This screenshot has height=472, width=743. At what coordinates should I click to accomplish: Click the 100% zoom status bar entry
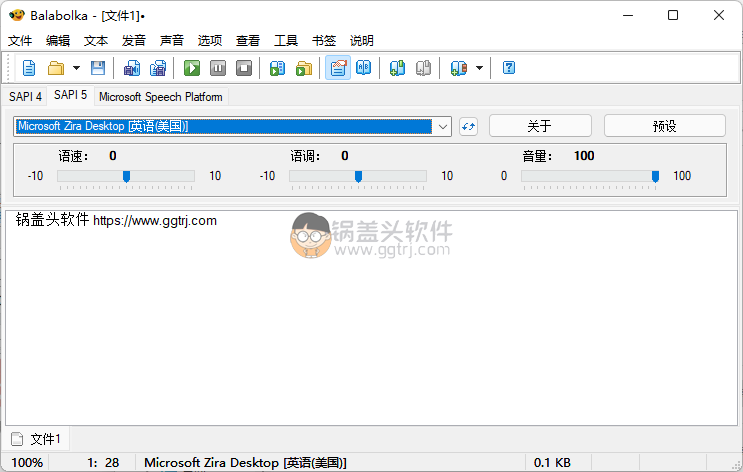tap(27, 463)
